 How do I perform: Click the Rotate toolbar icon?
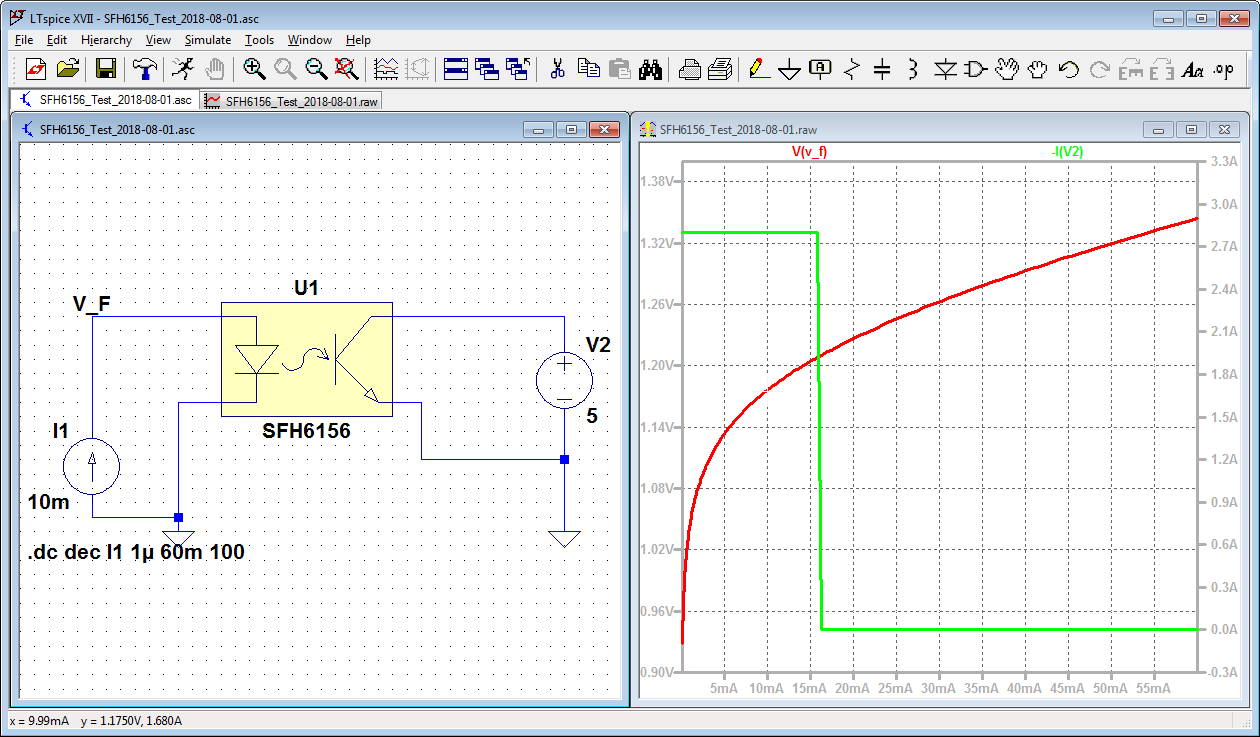tap(1130, 69)
